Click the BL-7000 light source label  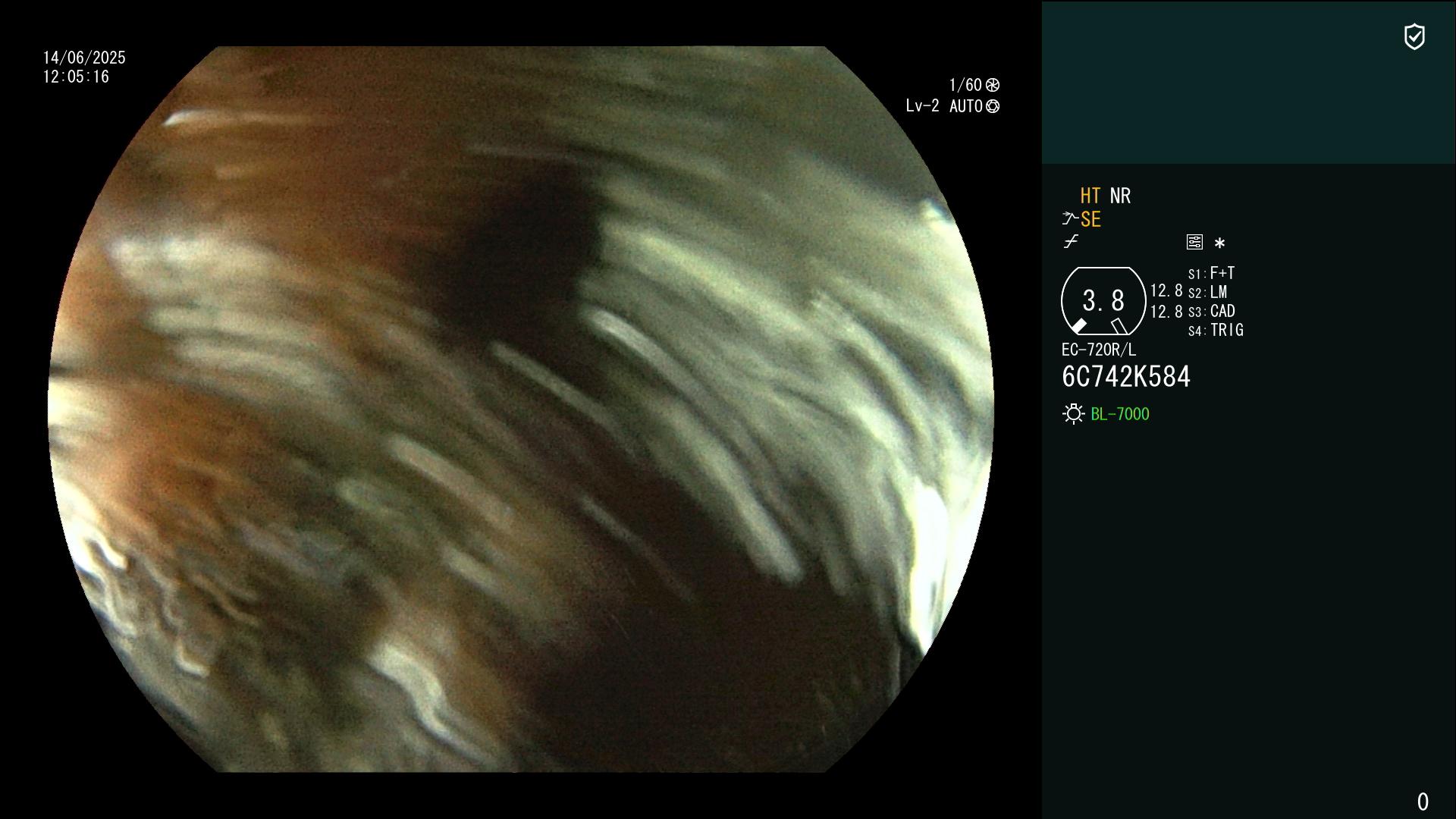[x=1120, y=414]
